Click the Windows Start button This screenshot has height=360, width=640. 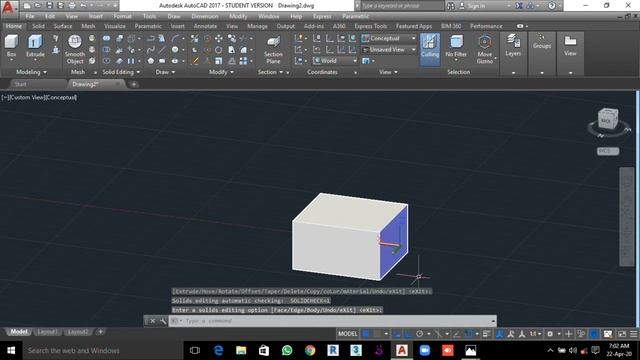pyautogui.click(x=11, y=351)
